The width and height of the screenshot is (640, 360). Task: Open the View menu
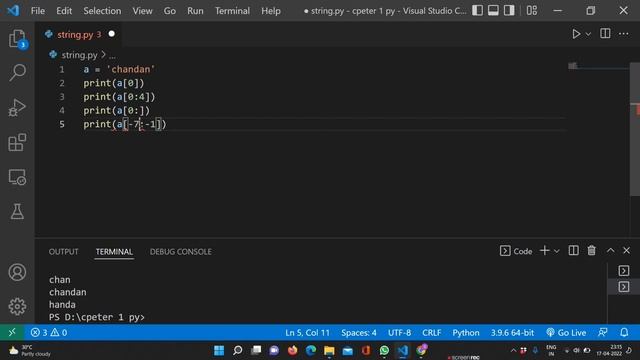(142, 11)
